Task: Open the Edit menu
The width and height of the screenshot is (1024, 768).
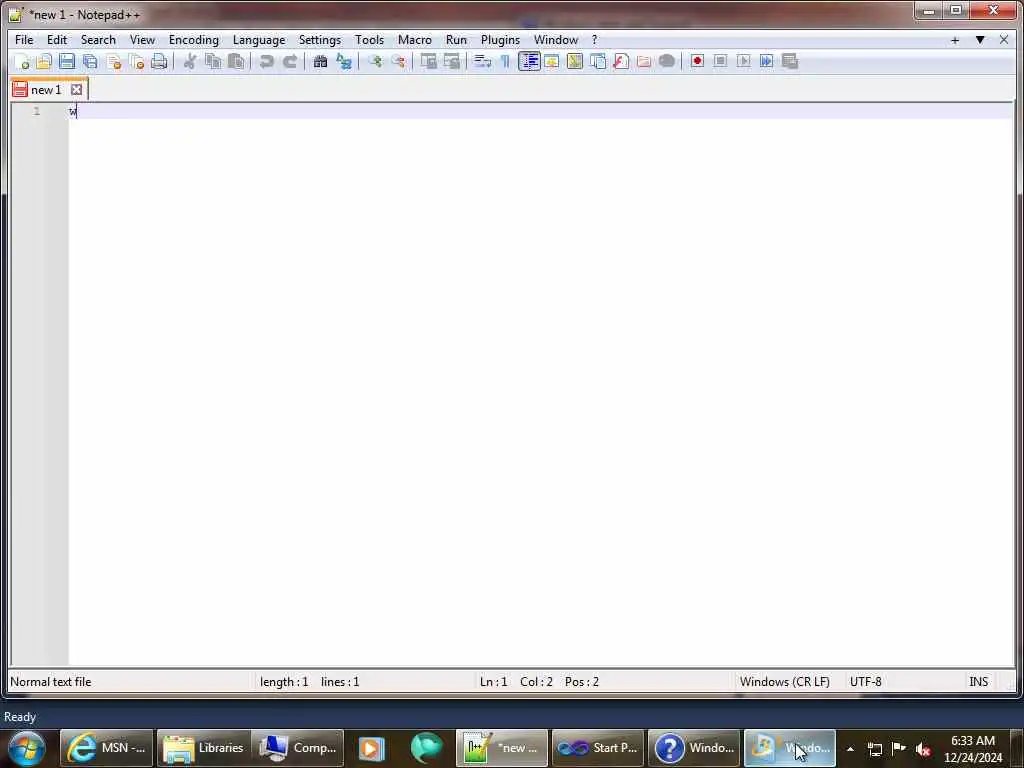Action: coord(57,40)
